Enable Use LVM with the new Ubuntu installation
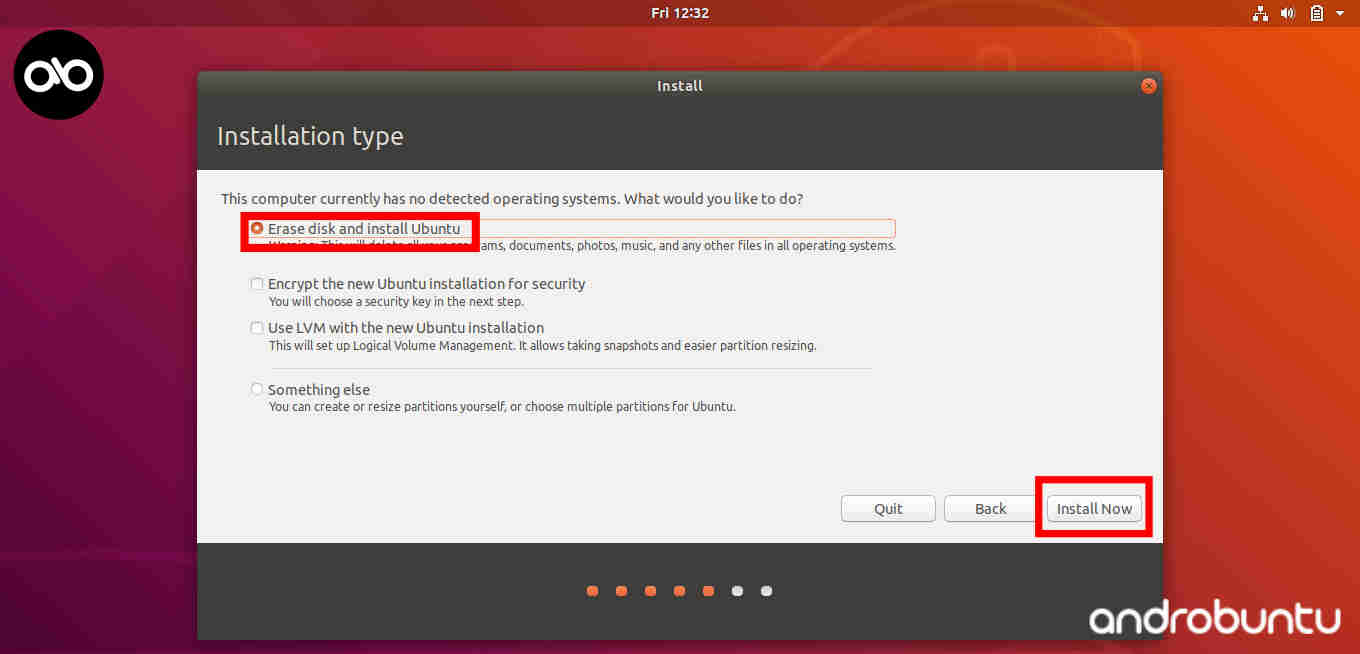The width and height of the screenshot is (1360, 654). (256, 327)
